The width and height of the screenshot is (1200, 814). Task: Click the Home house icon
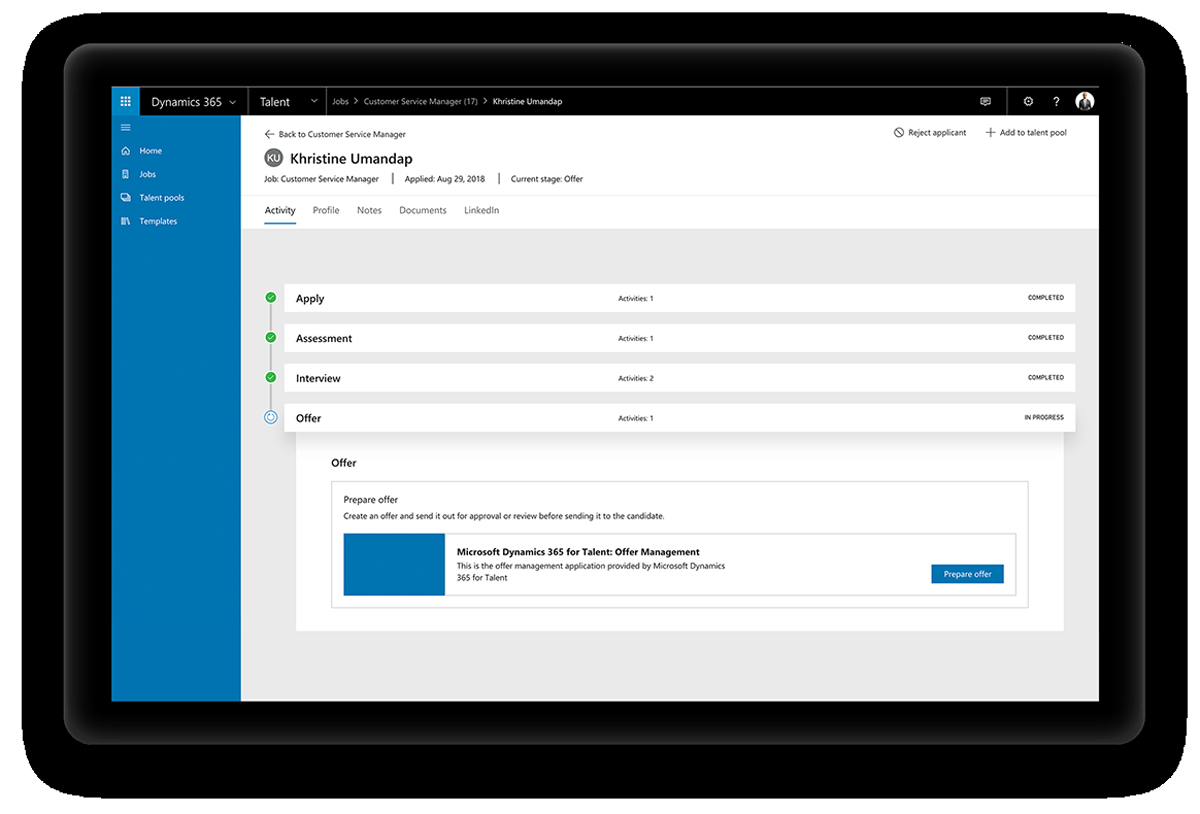tap(125, 151)
